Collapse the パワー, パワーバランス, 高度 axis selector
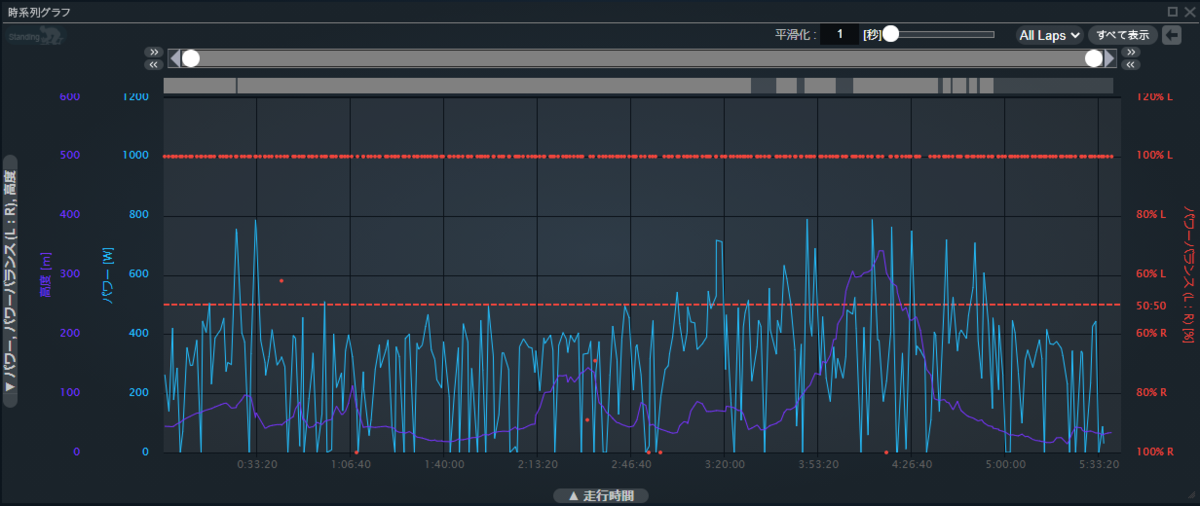 click(x=11, y=280)
